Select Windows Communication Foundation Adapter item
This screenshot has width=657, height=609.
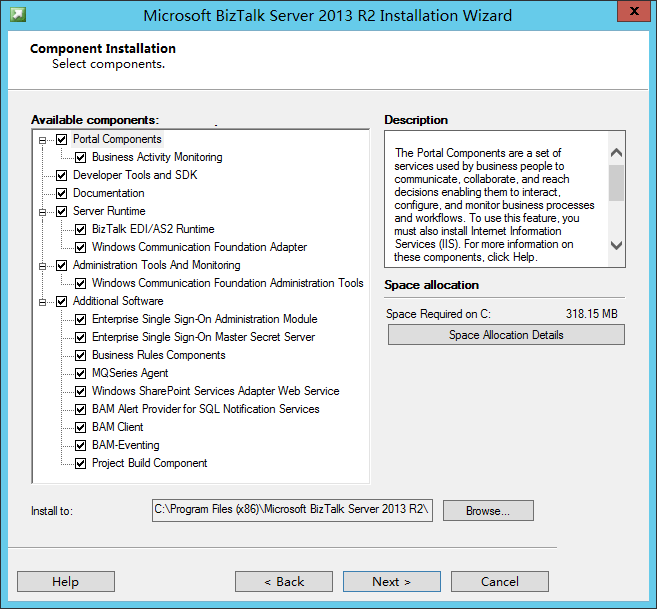click(x=199, y=247)
